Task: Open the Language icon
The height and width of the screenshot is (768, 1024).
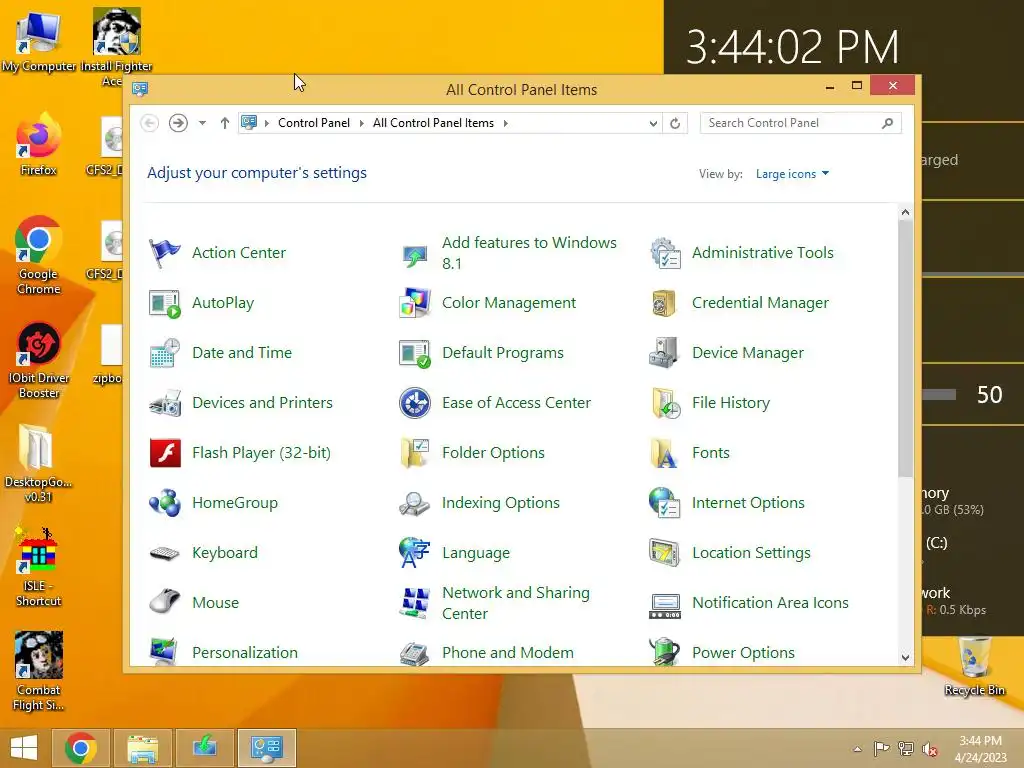Action: (x=415, y=552)
